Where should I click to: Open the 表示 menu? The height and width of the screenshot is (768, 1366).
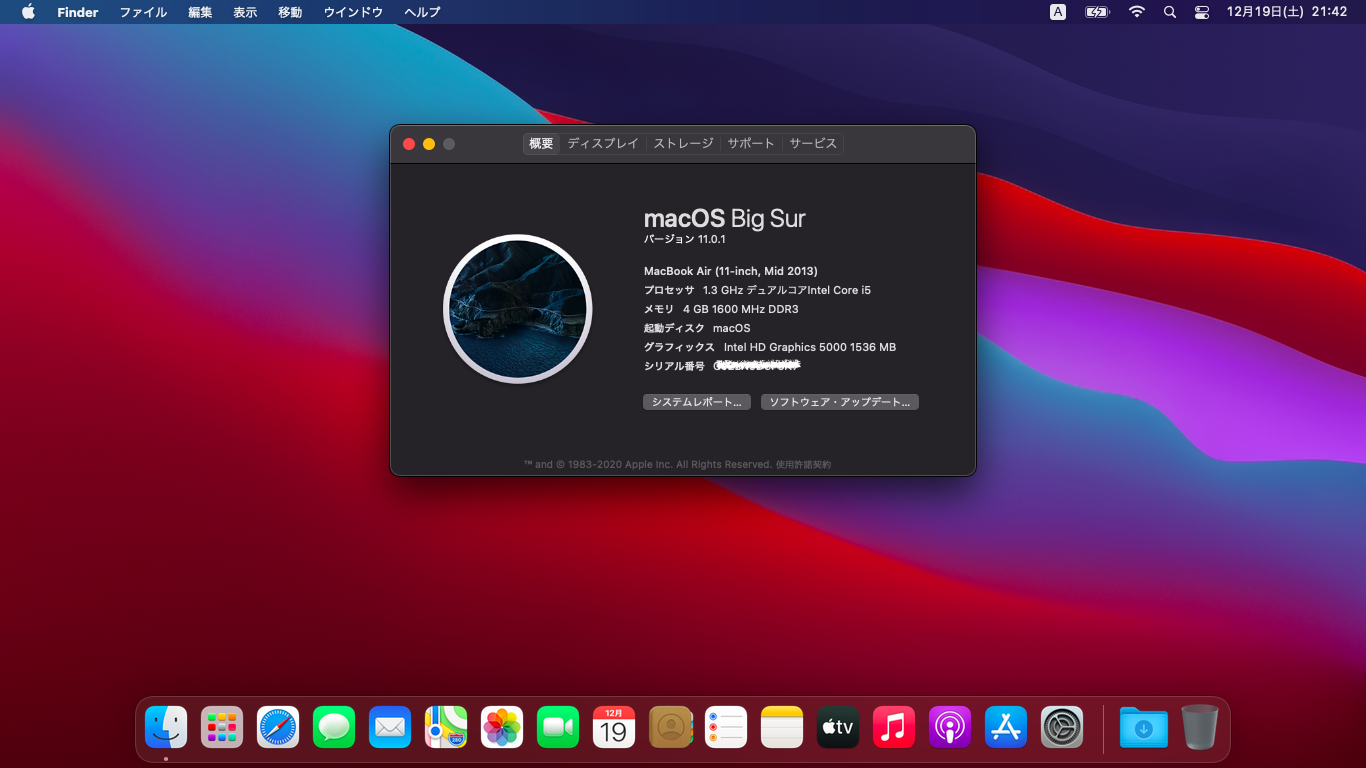coord(245,12)
